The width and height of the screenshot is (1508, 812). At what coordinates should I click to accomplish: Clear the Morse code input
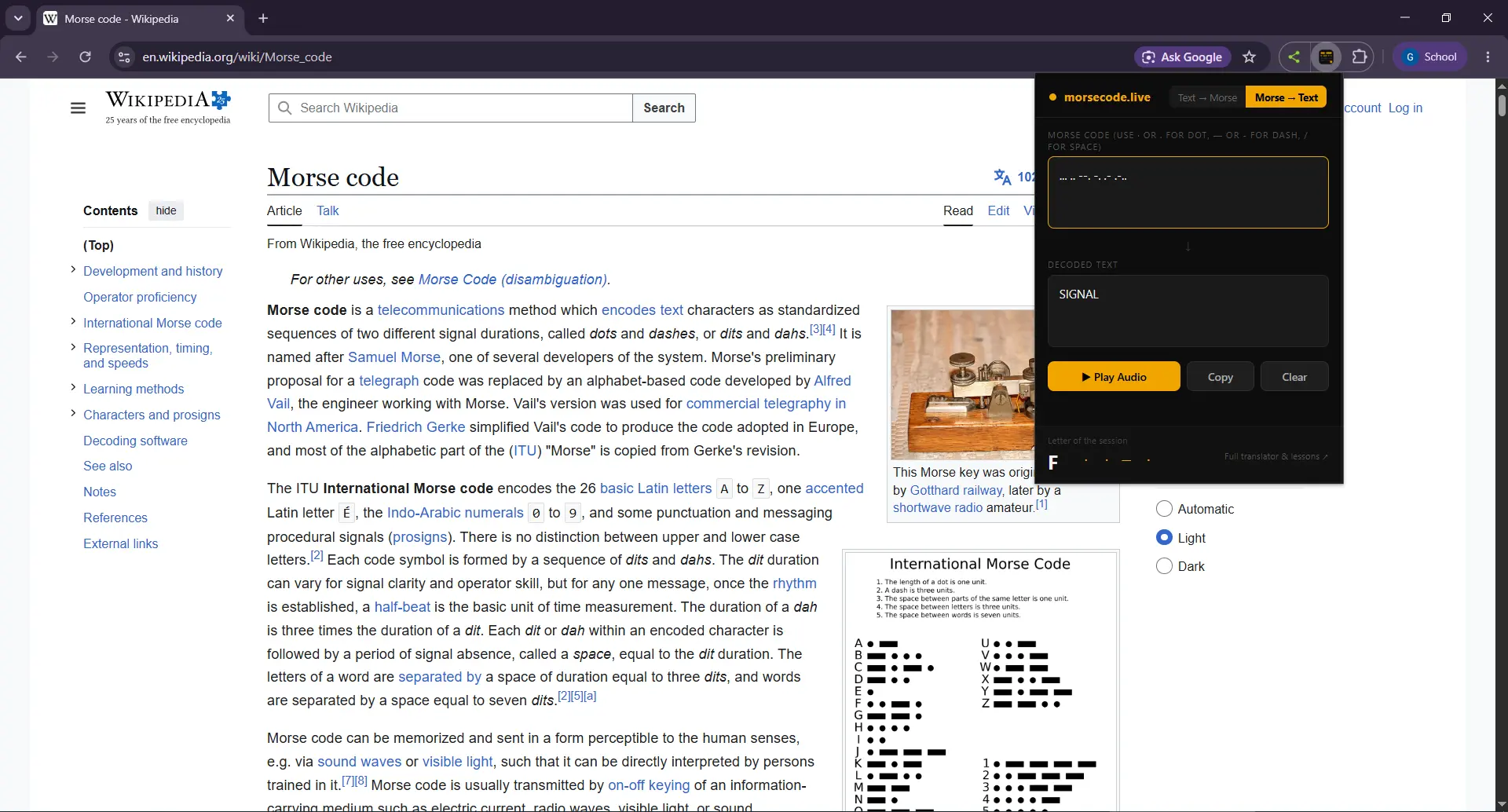pyautogui.click(x=1294, y=376)
